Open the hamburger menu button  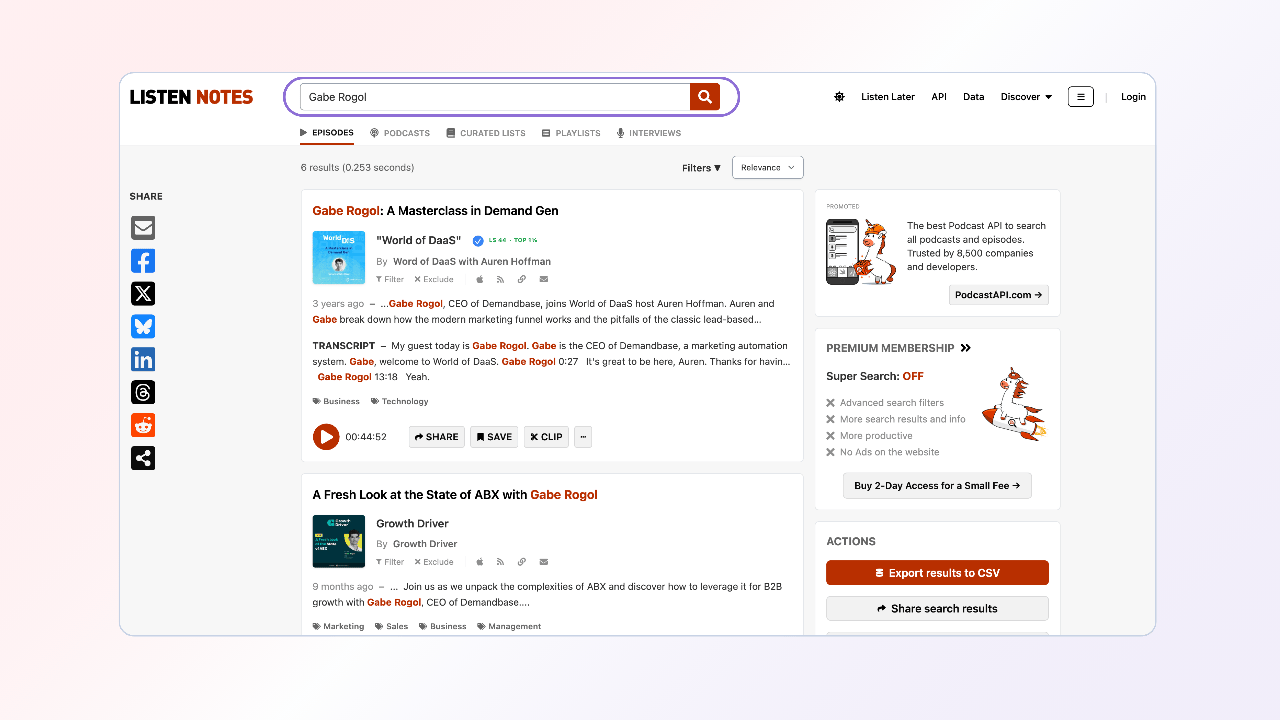(1080, 97)
